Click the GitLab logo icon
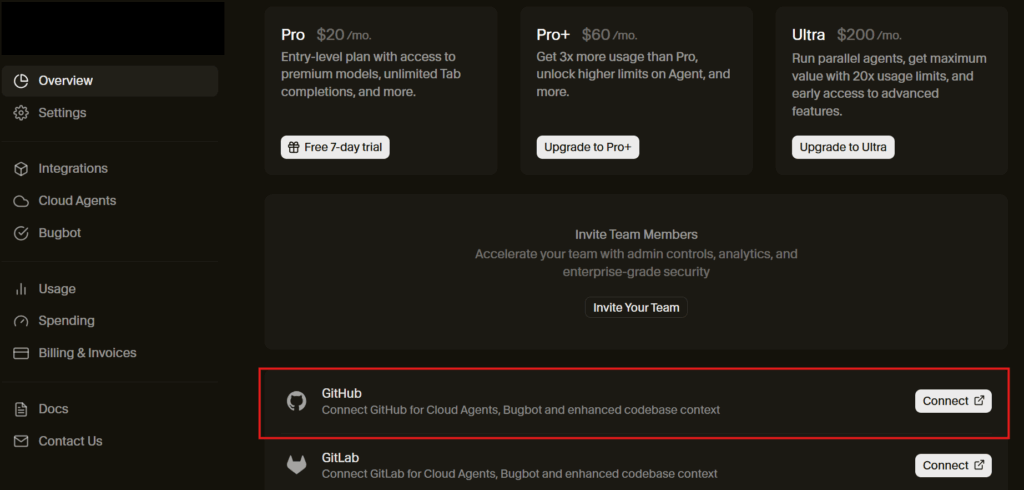1024x490 pixels. [x=297, y=465]
